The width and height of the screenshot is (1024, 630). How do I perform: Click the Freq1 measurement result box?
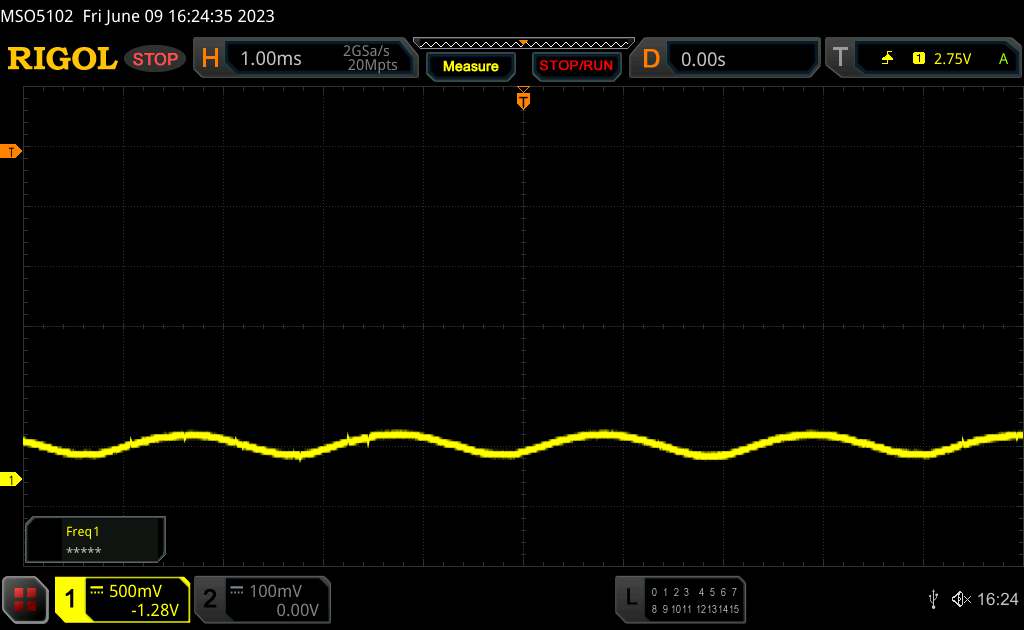(x=95, y=540)
